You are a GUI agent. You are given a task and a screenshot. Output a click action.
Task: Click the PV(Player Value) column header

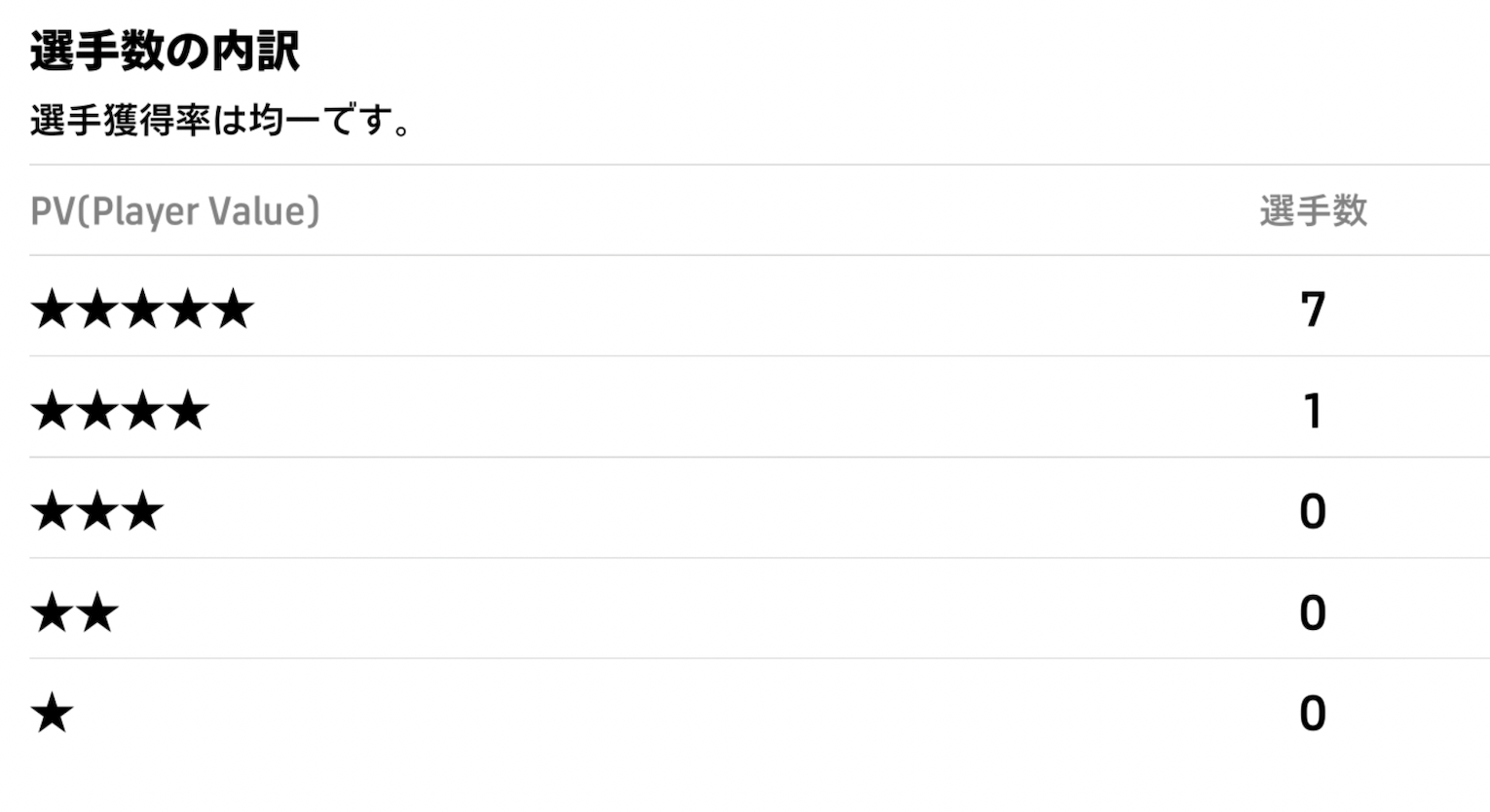coord(175,211)
